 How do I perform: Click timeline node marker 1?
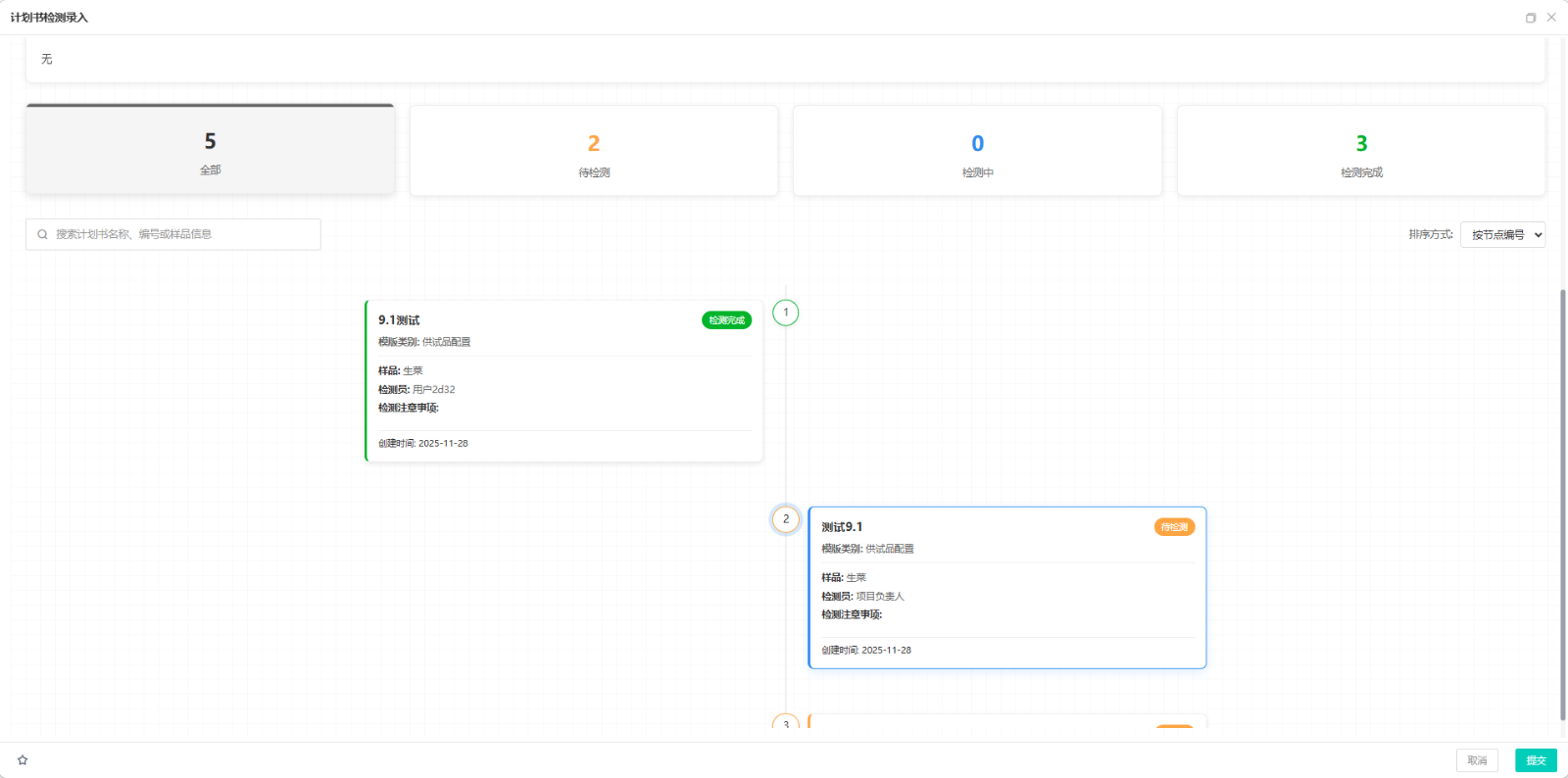coord(786,313)
